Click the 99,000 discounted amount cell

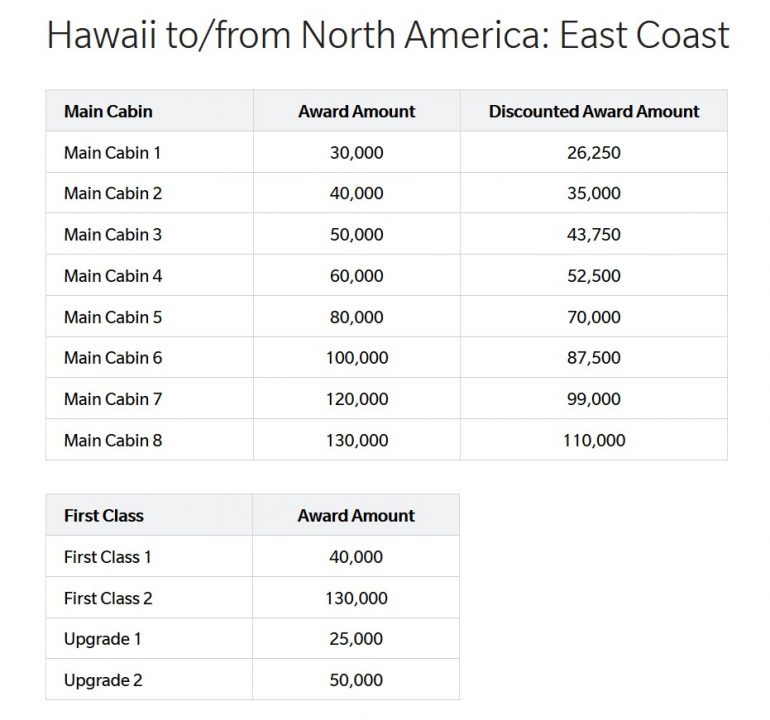[x=593, y=399]
